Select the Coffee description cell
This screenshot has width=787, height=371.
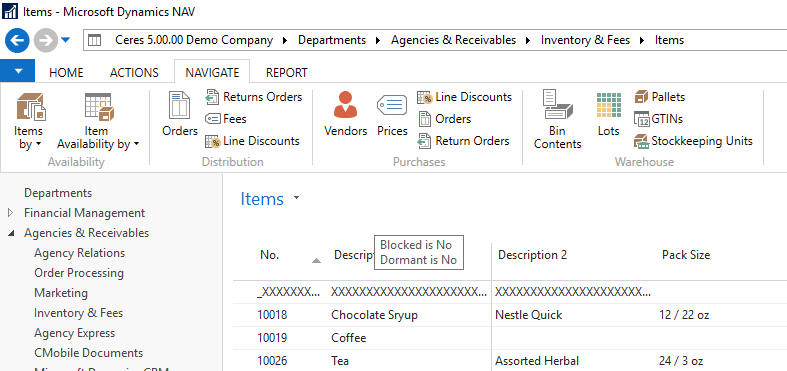[349, 338]
